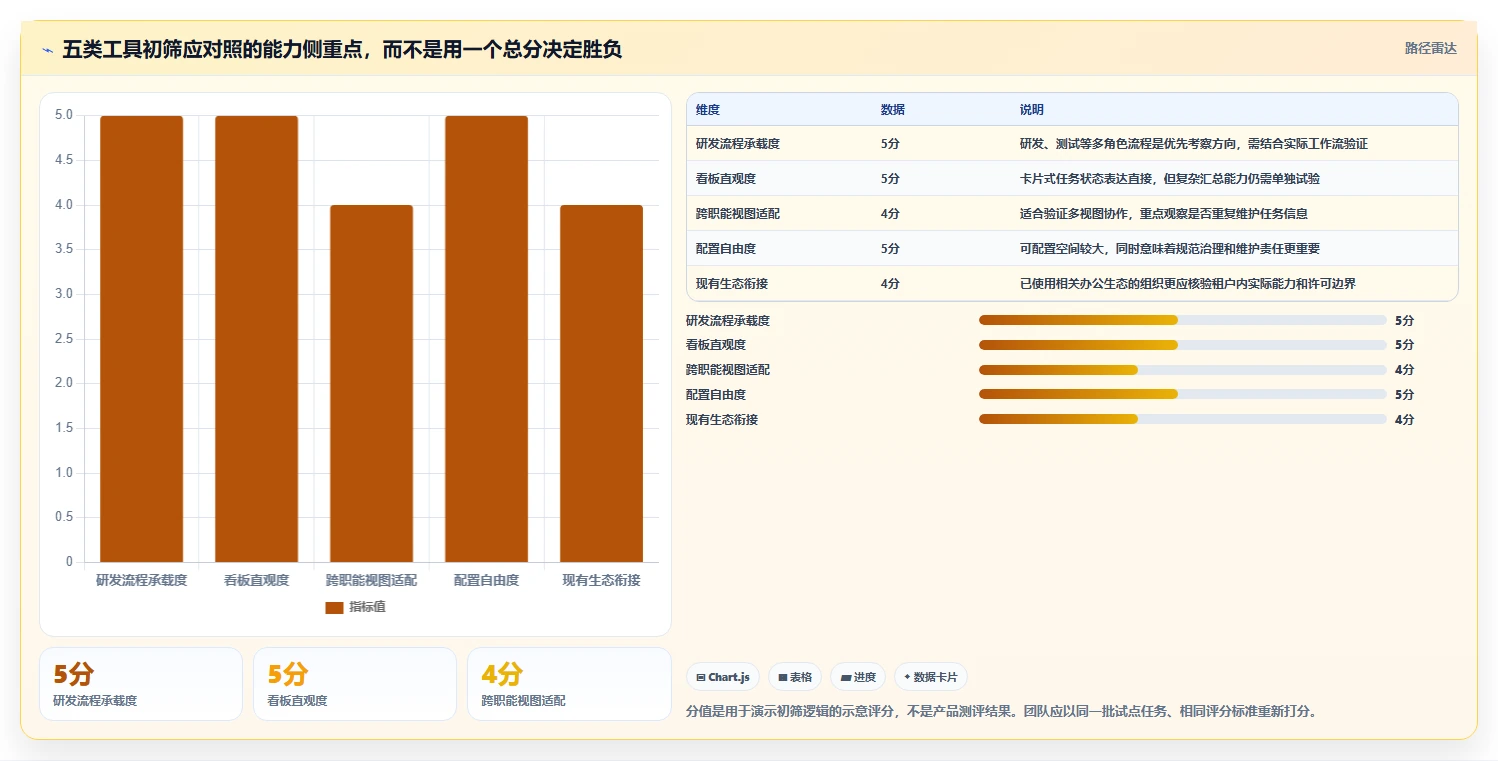Click the 4分 value beside 现有生态衔接 progress bar
This screenshot has width=1498, height=761.
(1404, 420)
